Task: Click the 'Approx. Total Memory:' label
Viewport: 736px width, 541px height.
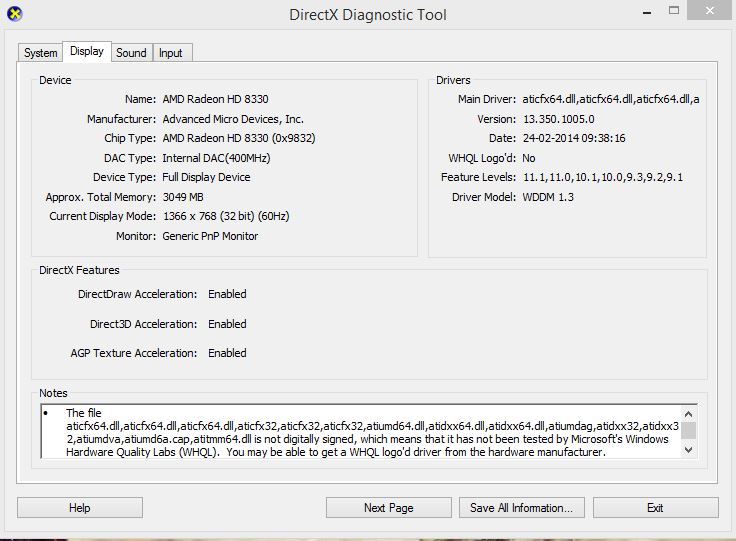Action: [x=100, y=197]
